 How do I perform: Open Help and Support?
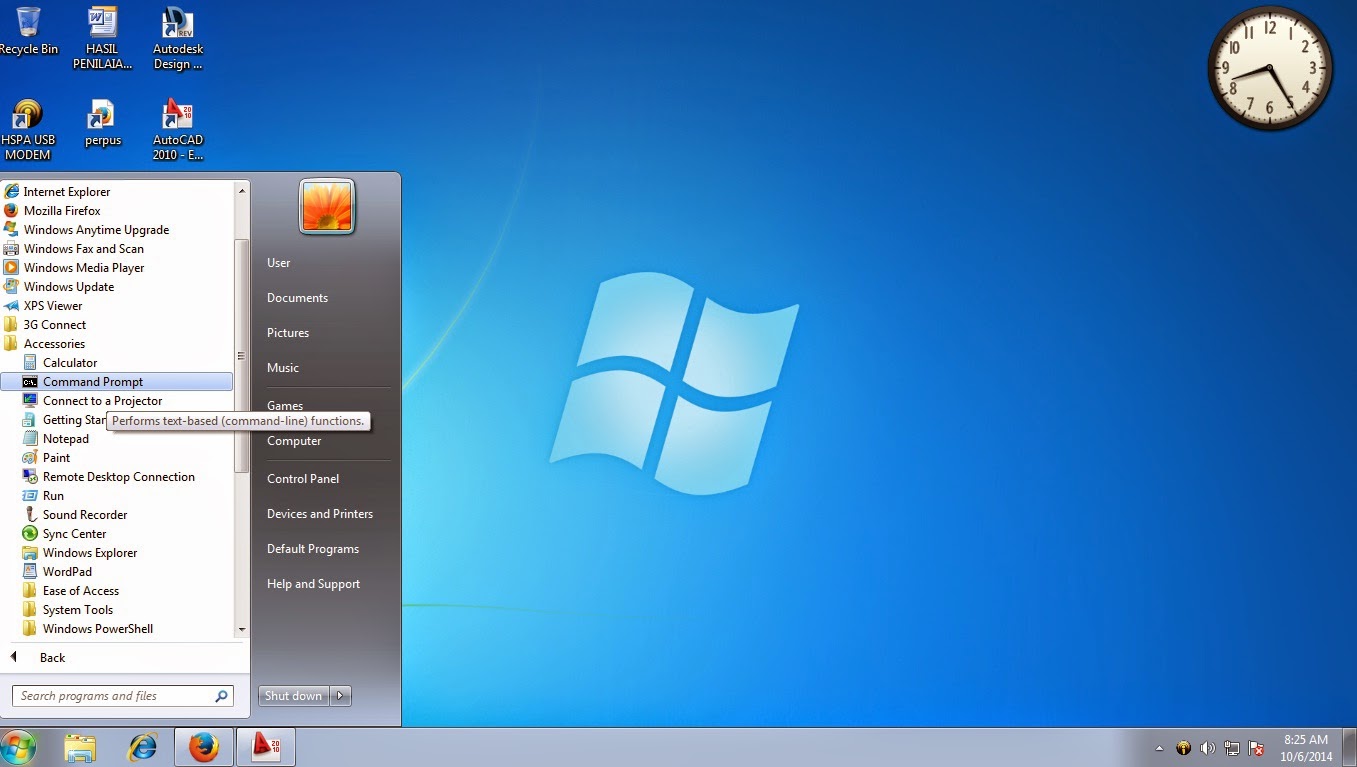pyautogui.click(x=313, y=584)
